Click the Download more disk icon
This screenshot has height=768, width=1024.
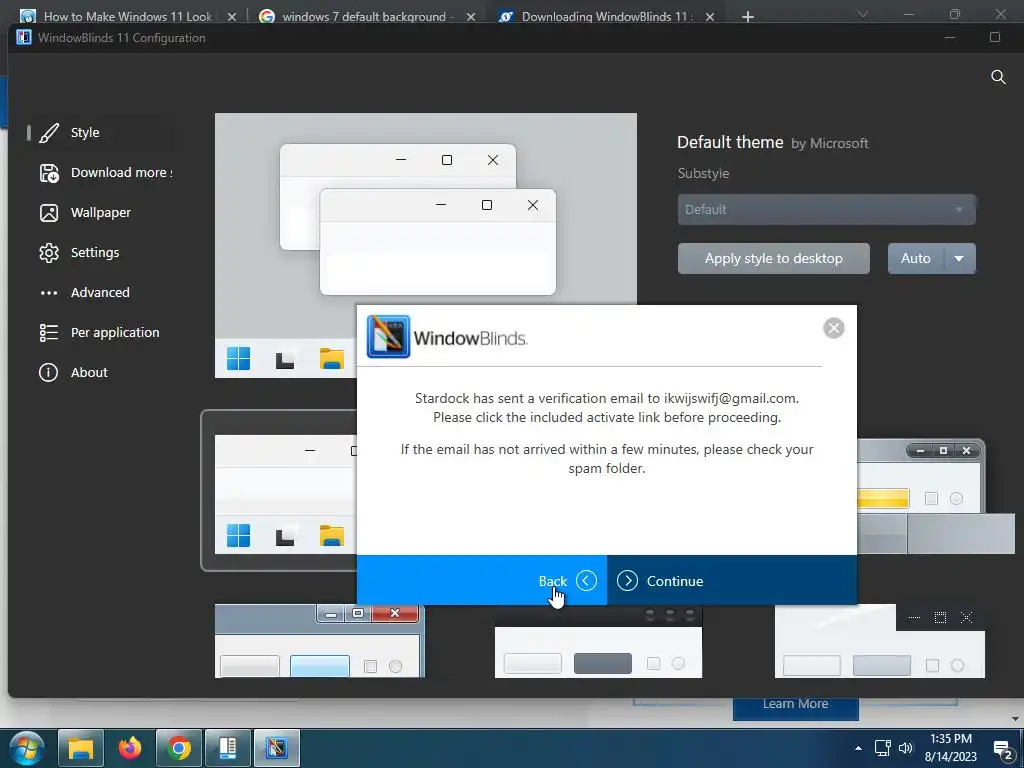tap(49, 173)
